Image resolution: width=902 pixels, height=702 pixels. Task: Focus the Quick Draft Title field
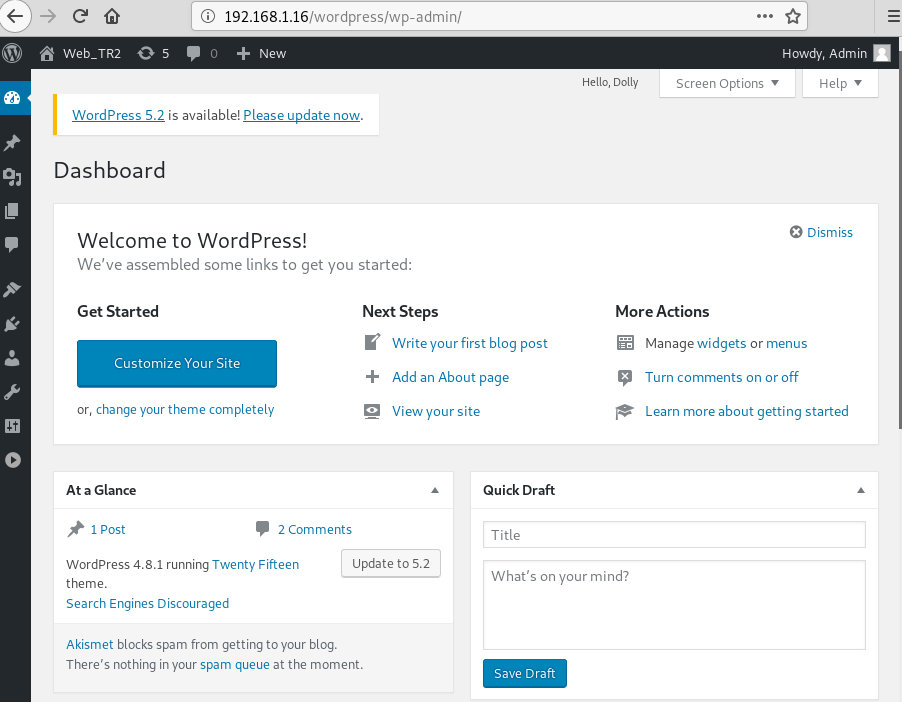674,535
